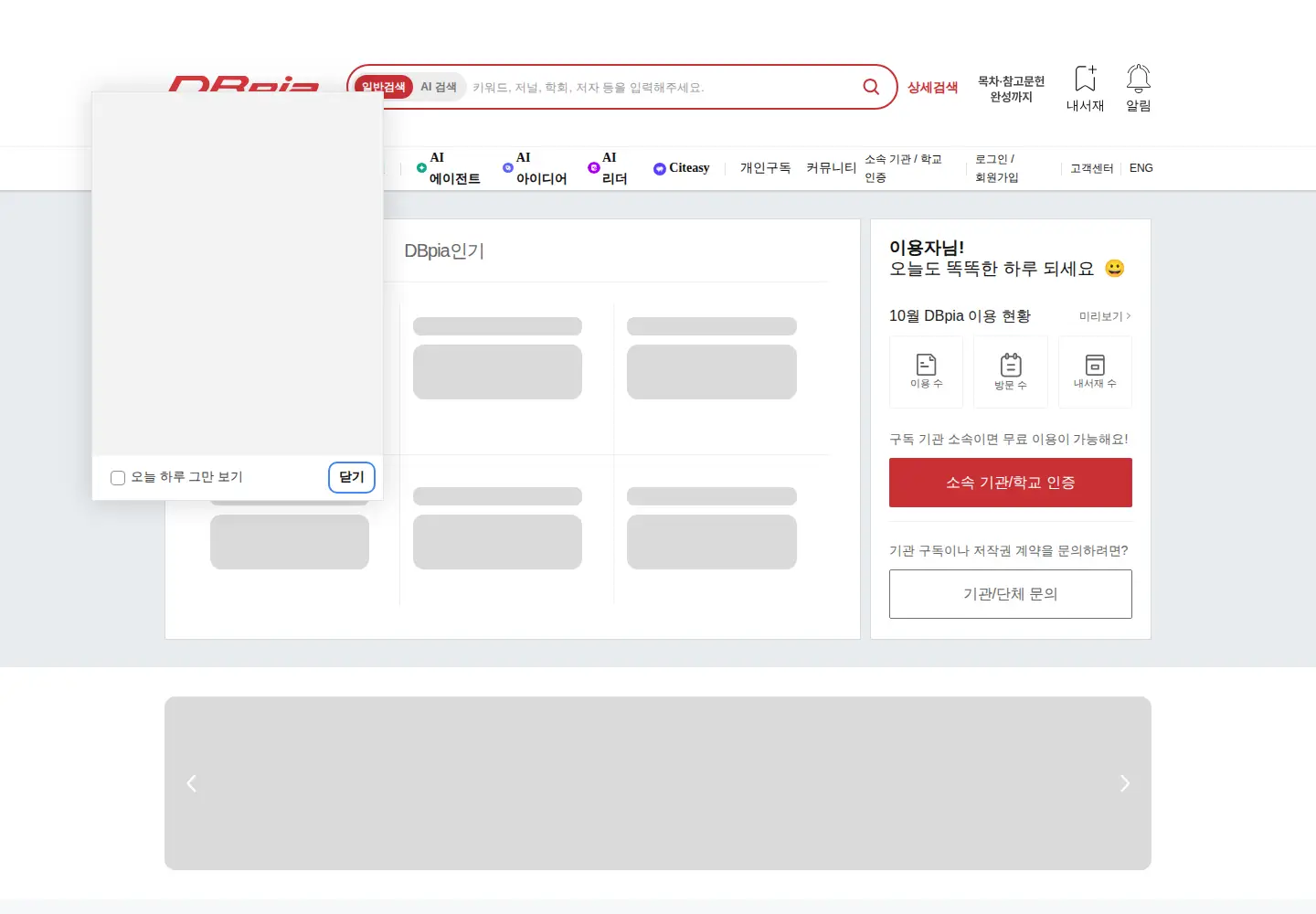Click the 방문 수 clipboard icon
This screenshot has width=1316, height=914.
(x=1011, y=365)
